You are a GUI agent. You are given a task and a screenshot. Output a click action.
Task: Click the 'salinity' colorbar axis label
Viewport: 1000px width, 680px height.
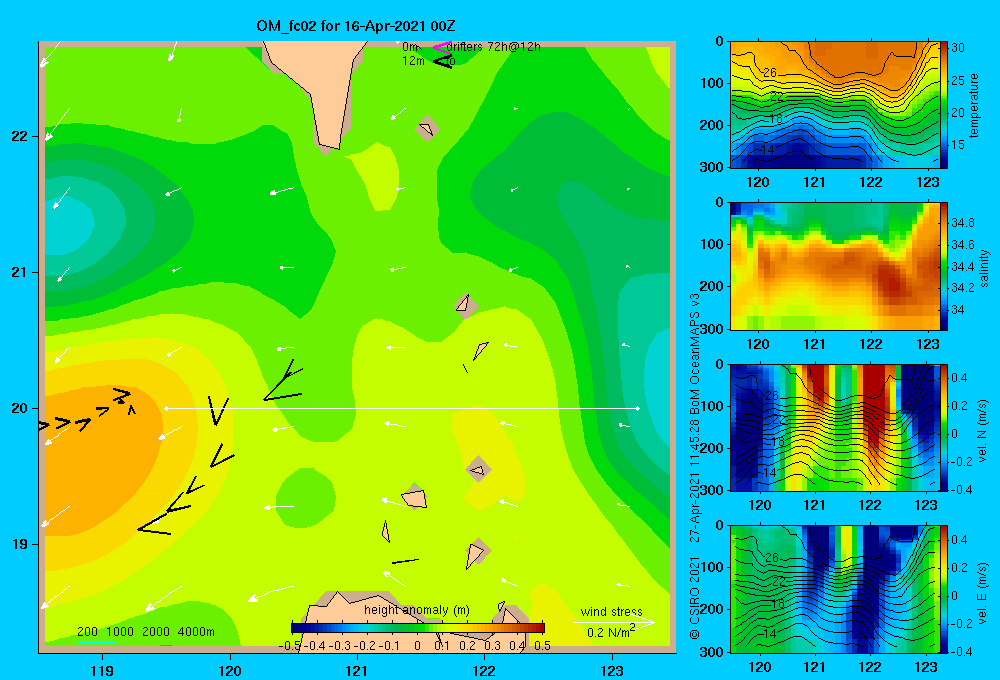(x=984, y=267)
